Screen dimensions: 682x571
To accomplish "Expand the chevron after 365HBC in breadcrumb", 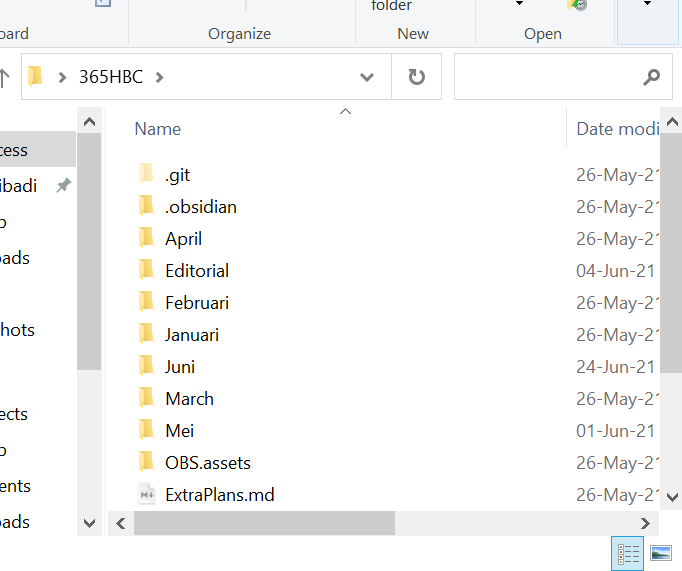I will [159, 77].
